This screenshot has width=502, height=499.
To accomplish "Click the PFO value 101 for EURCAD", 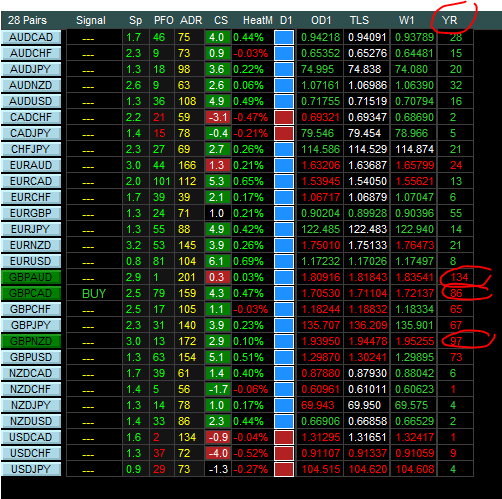I will (x=162, y=181).
